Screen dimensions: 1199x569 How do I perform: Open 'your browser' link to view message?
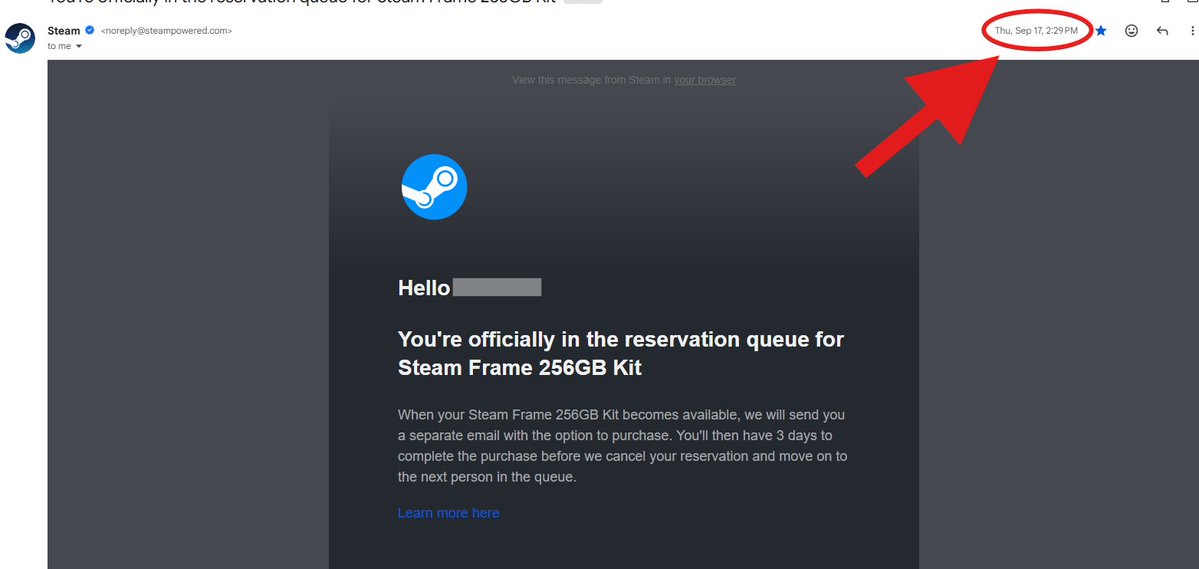pyautogui.click(x=704, y=80)
